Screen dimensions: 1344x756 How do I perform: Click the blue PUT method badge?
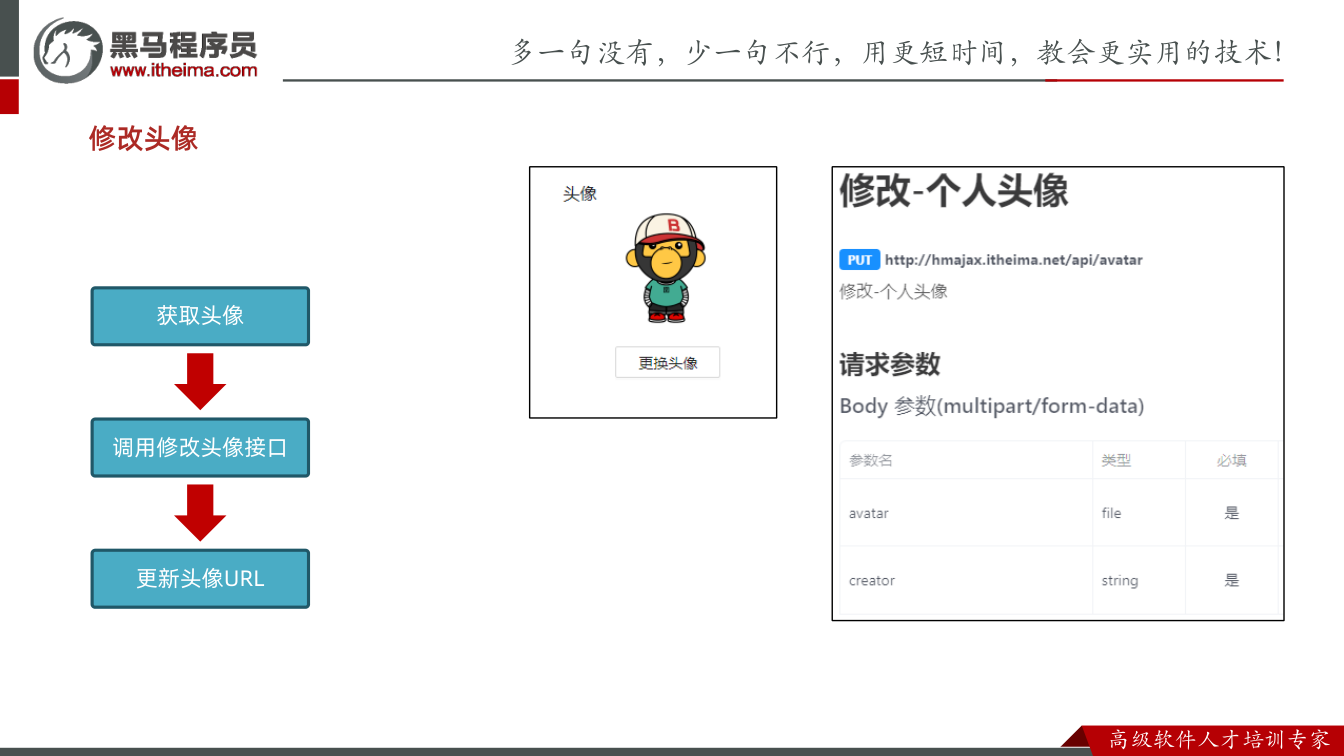[860, 260]
